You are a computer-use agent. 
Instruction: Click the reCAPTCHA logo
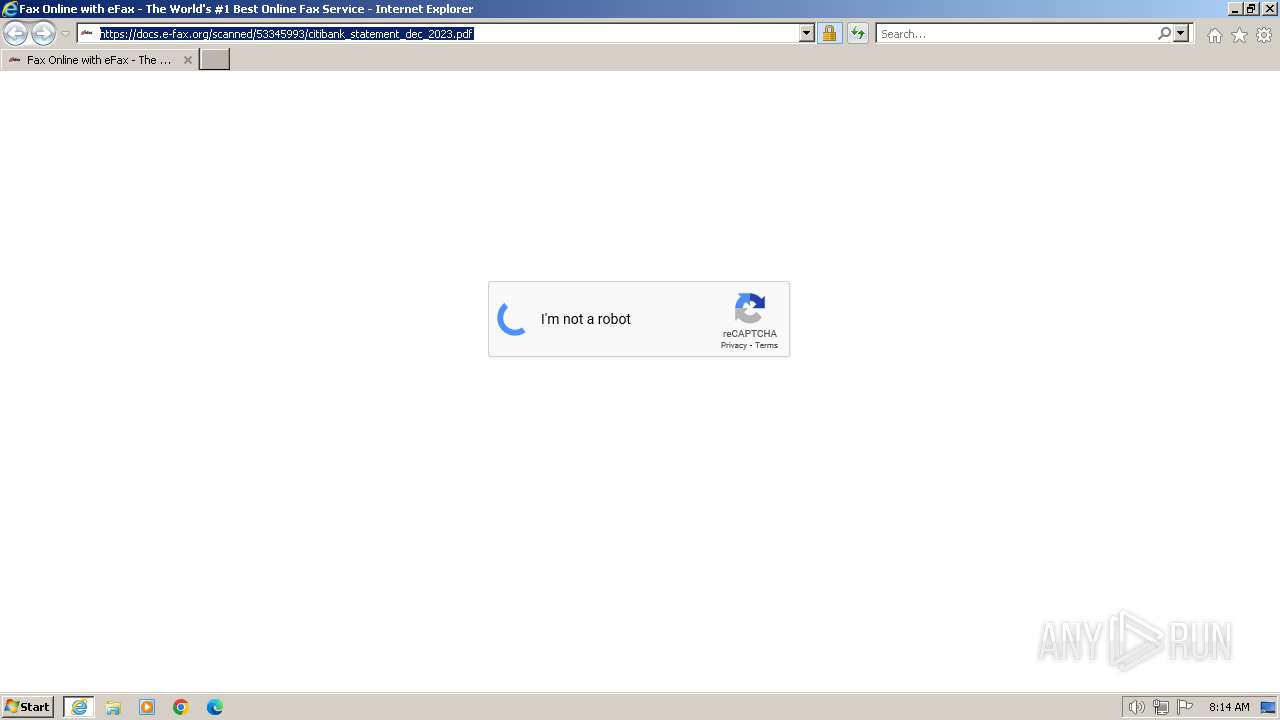pyautogui.click(x=750, y=309)
